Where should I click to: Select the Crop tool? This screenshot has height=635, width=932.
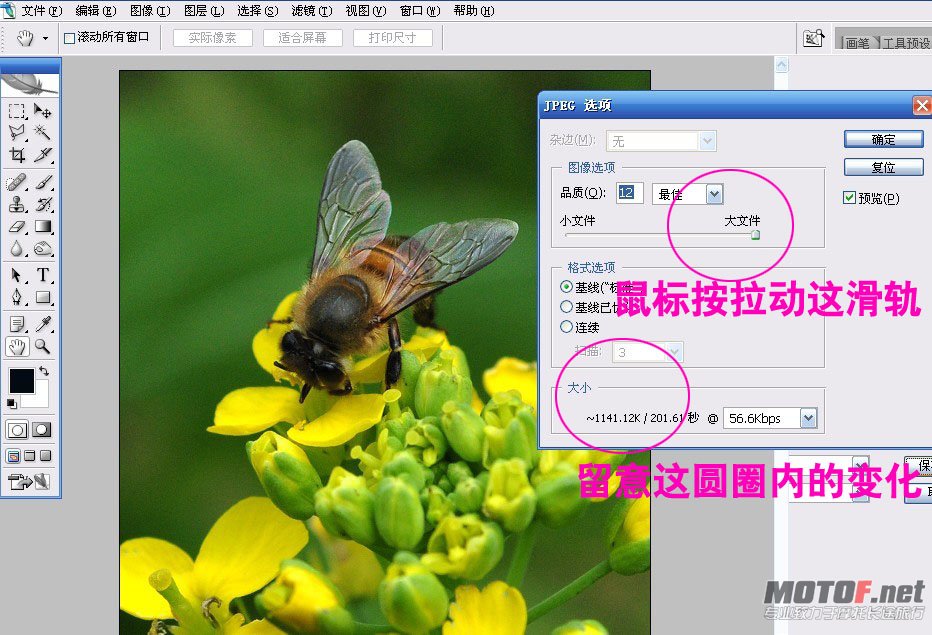pyautogui.click(x=17, y=155)
